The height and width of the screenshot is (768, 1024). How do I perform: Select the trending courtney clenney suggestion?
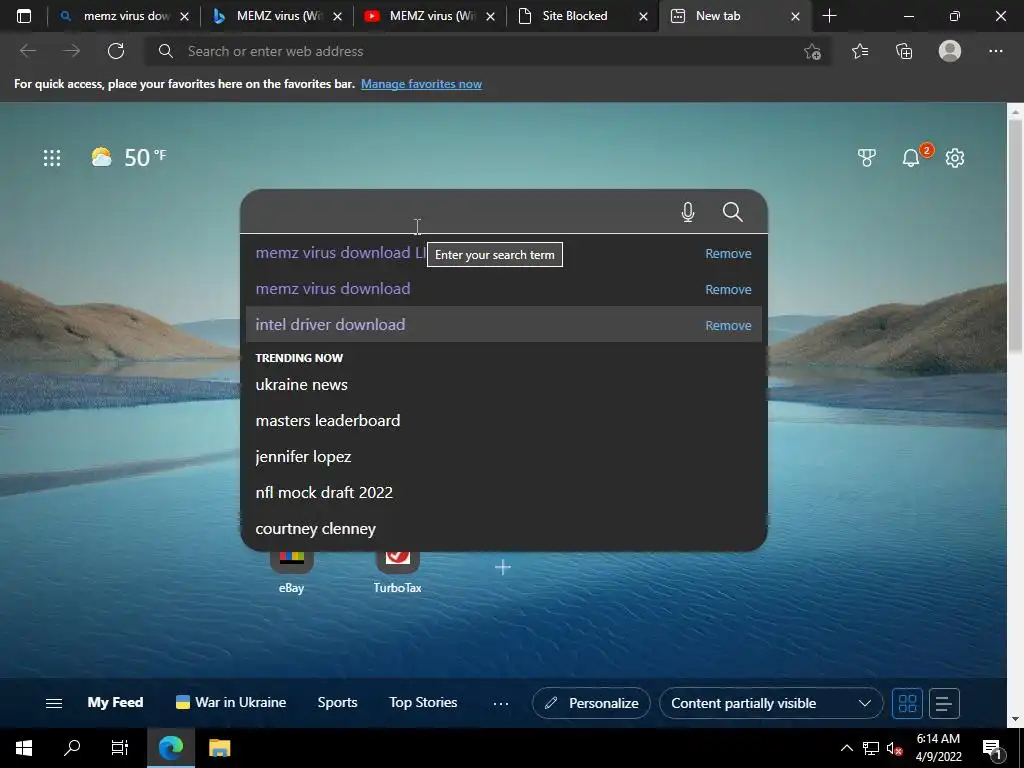504,528
